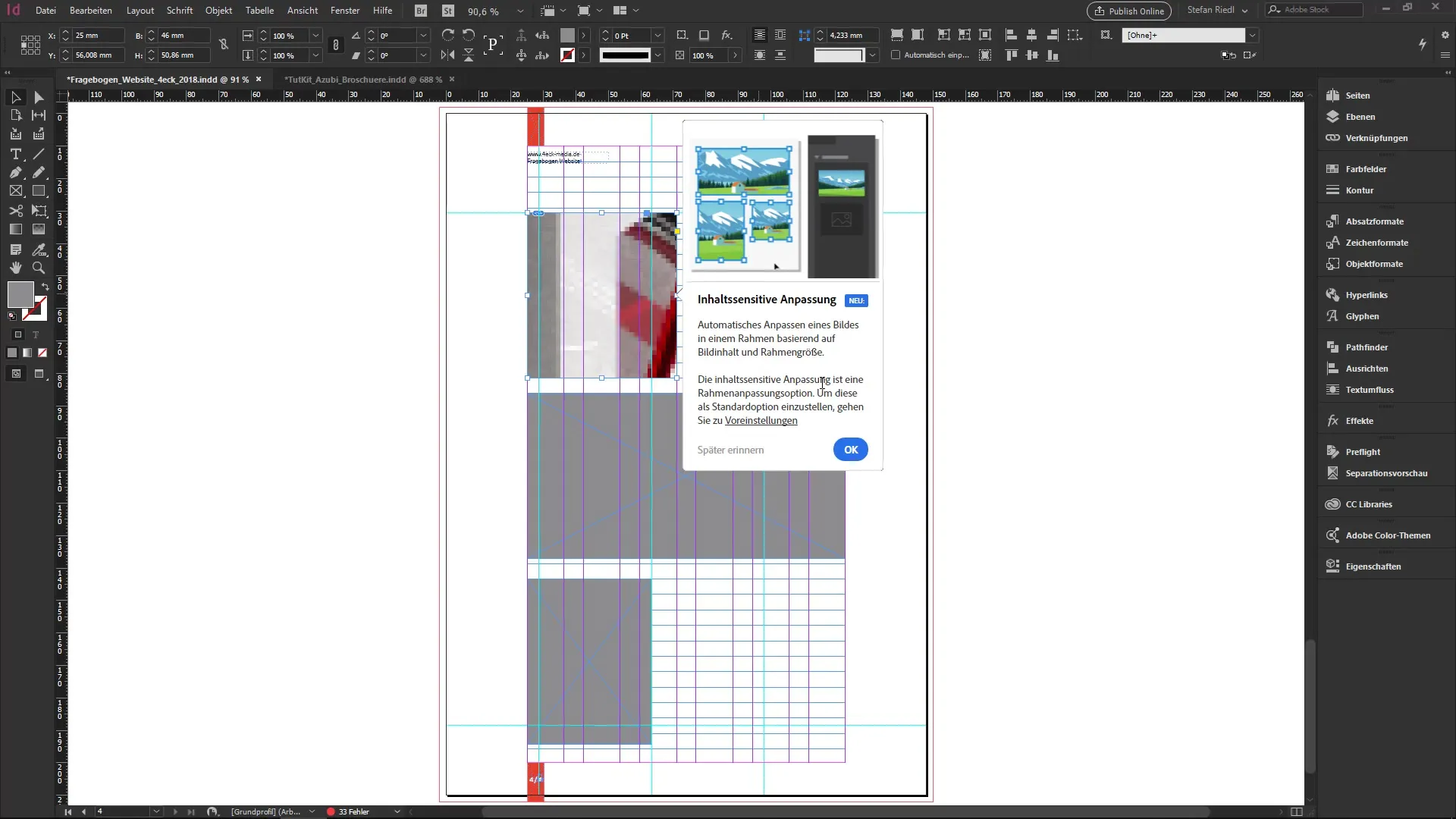1456x819 pixels.
Task: Open the Datei menu
Action: 45,11
